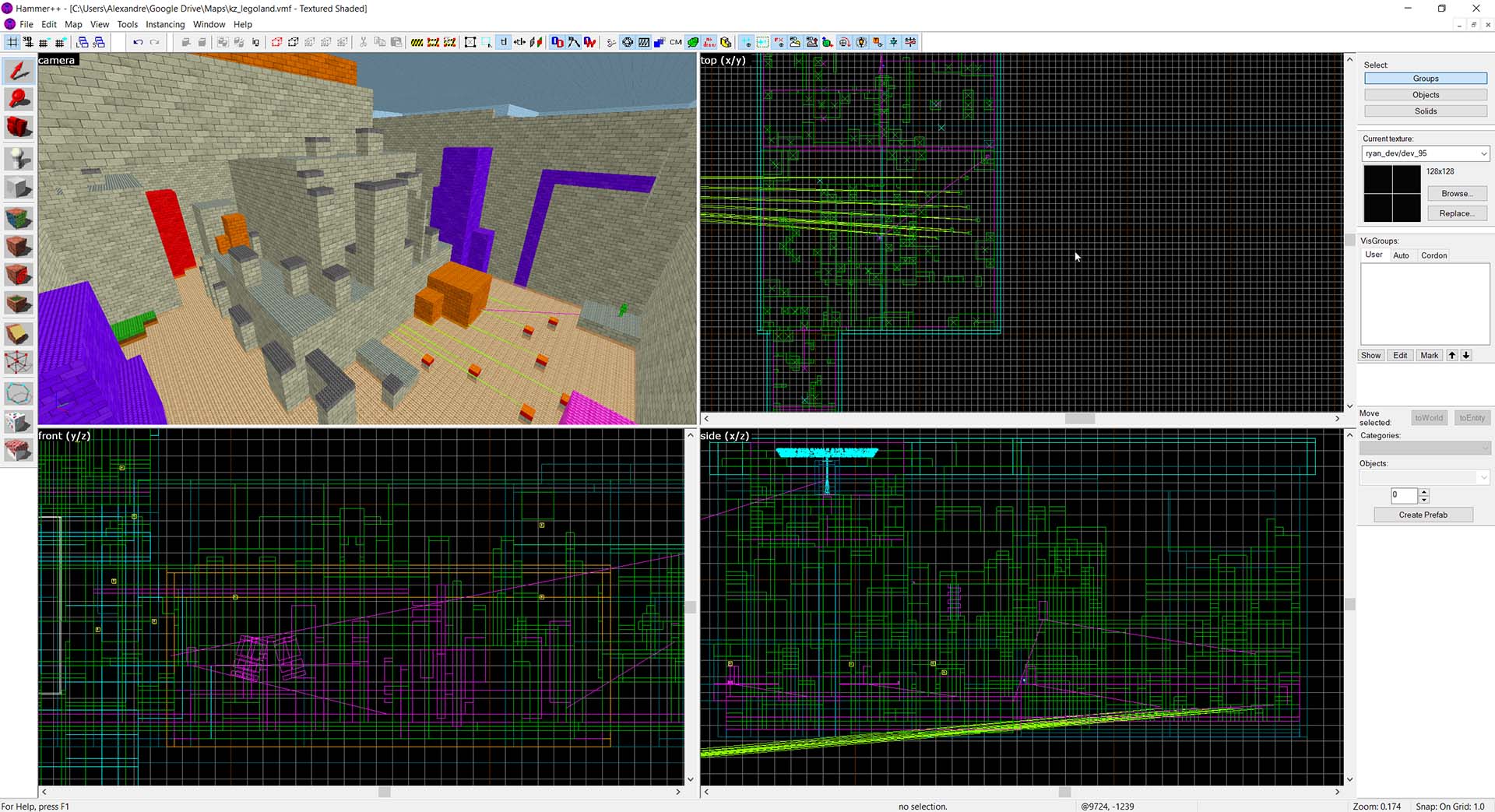Select the Clipping tool
The image size is (1495, 812).
(18, 333)
